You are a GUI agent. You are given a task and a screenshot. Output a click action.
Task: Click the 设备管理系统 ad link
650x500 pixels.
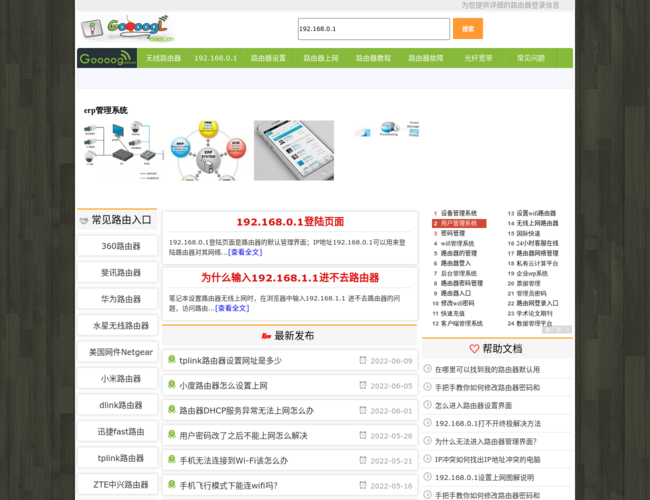(458, 213)
